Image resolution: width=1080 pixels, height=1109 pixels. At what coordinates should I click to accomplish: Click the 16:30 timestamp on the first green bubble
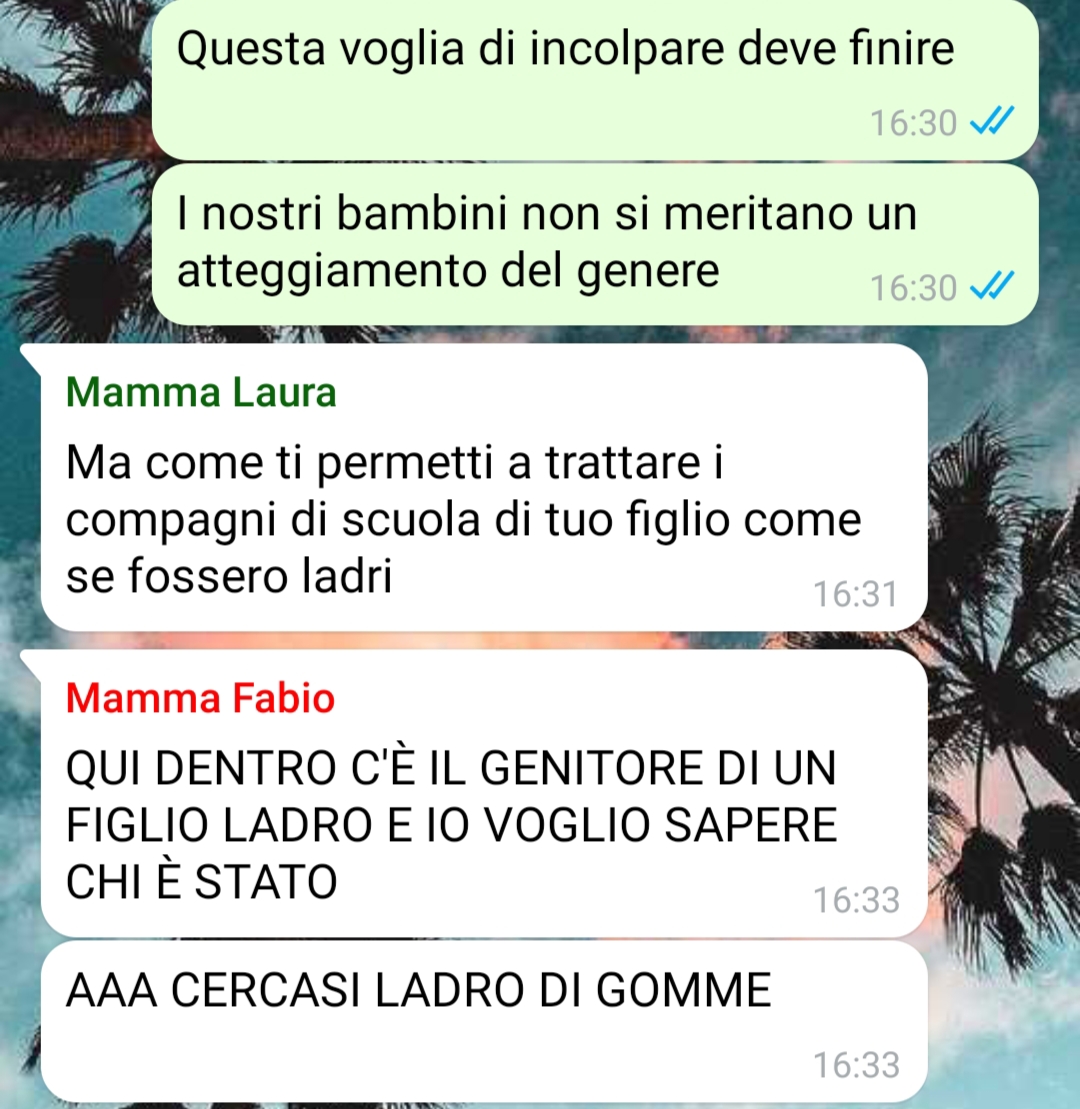[x=913, y=123]
